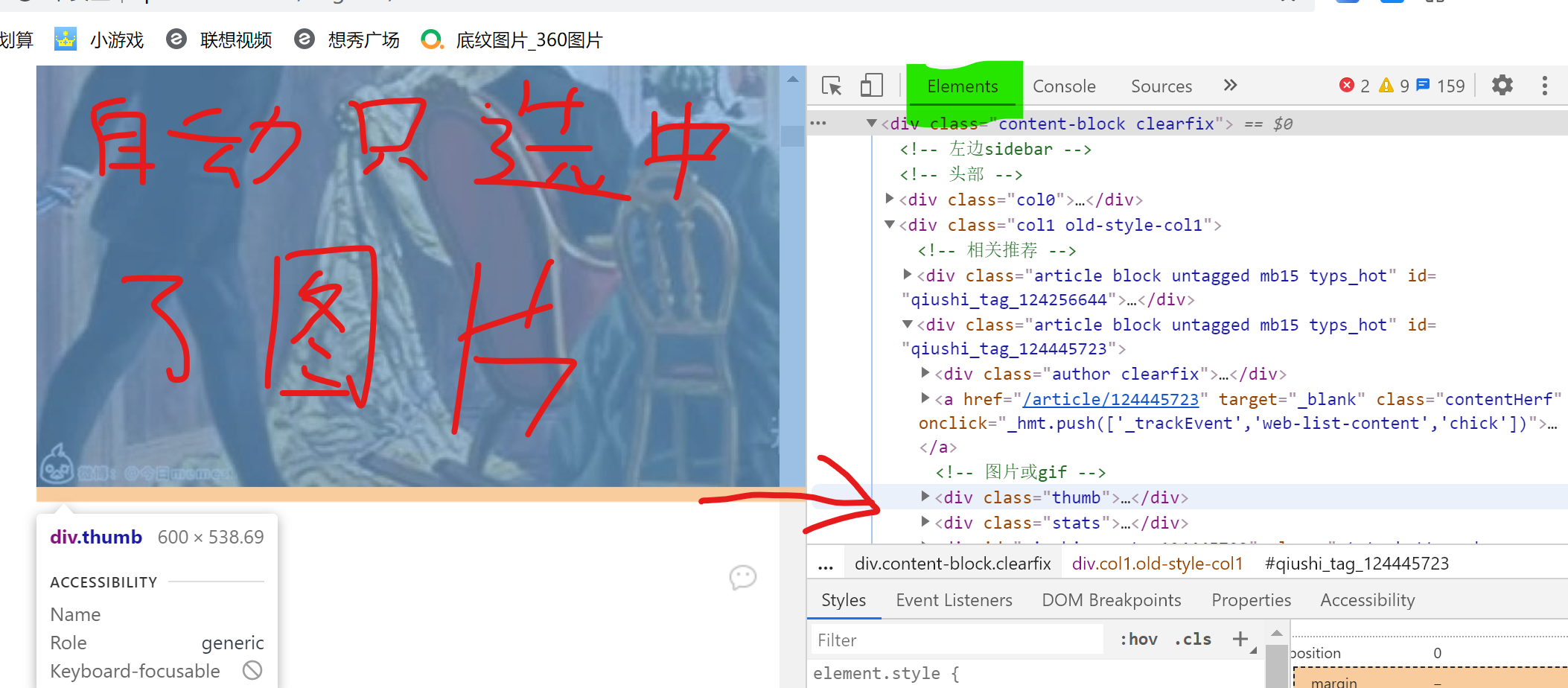
Task: Open the Event Listeners tab
Action: (954, 599)
